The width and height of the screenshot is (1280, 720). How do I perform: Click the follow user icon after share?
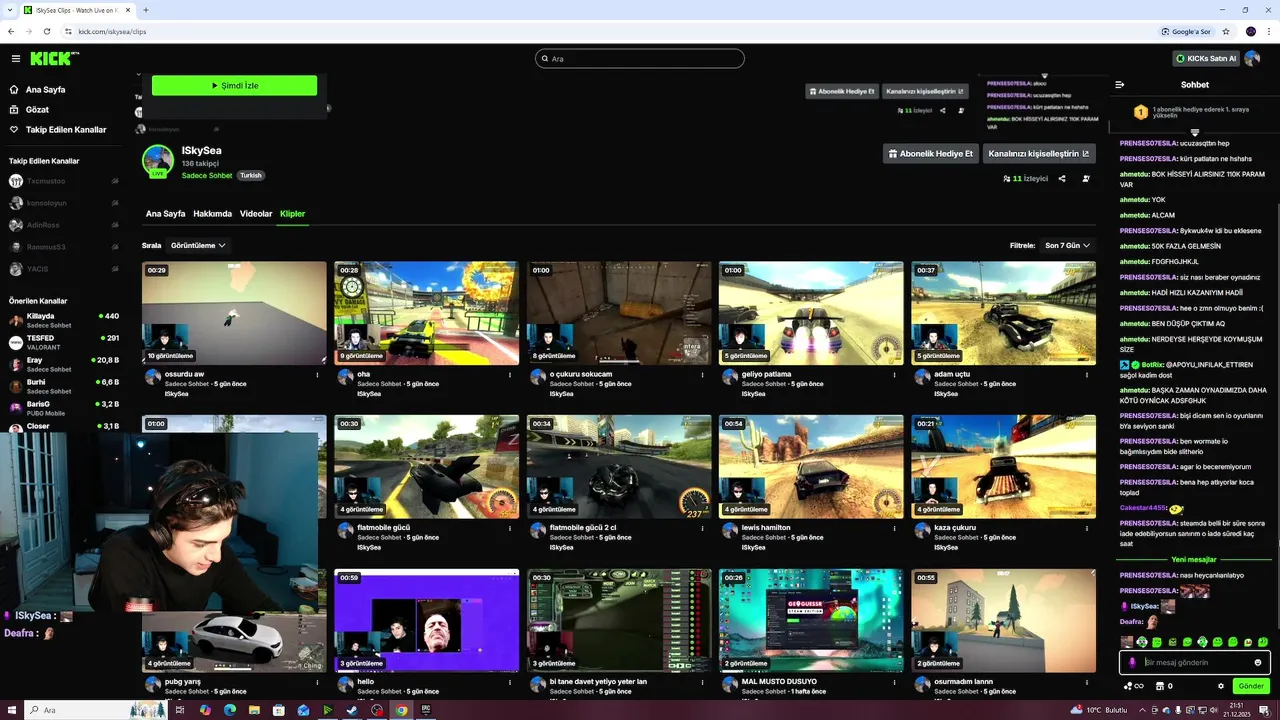tap(1086, 179)
